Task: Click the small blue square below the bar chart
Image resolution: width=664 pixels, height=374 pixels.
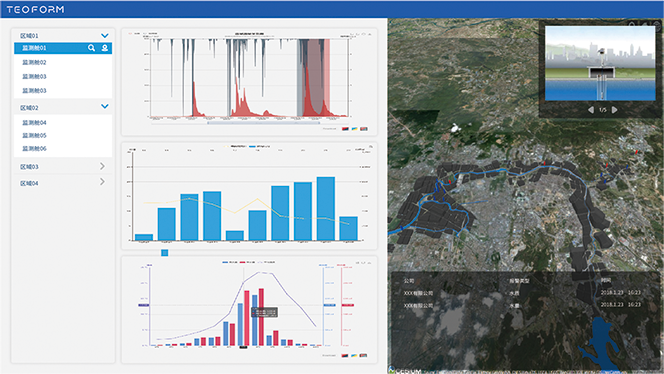Action: (x=165, y=253)
